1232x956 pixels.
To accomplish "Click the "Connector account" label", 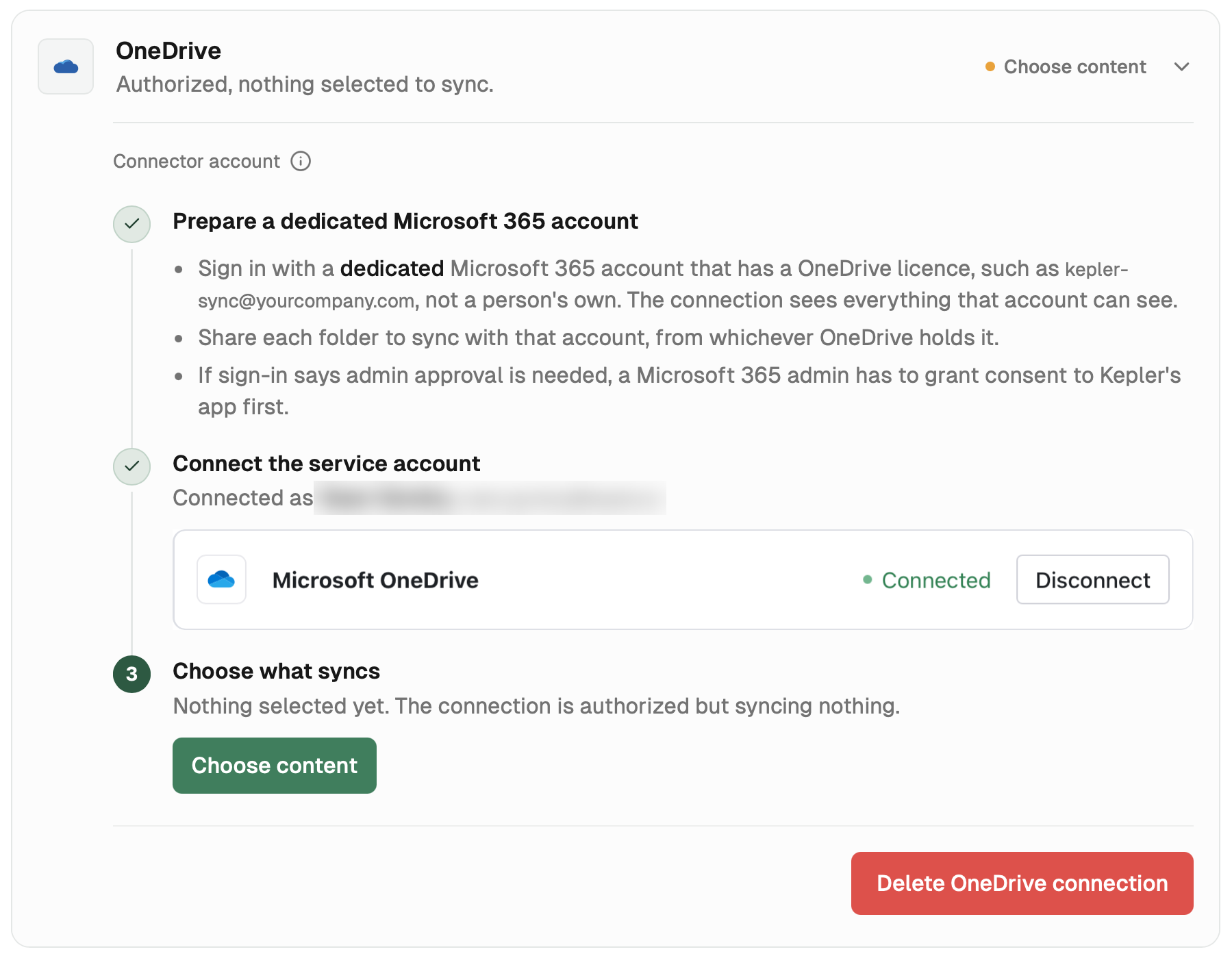I will coord(197,161).
